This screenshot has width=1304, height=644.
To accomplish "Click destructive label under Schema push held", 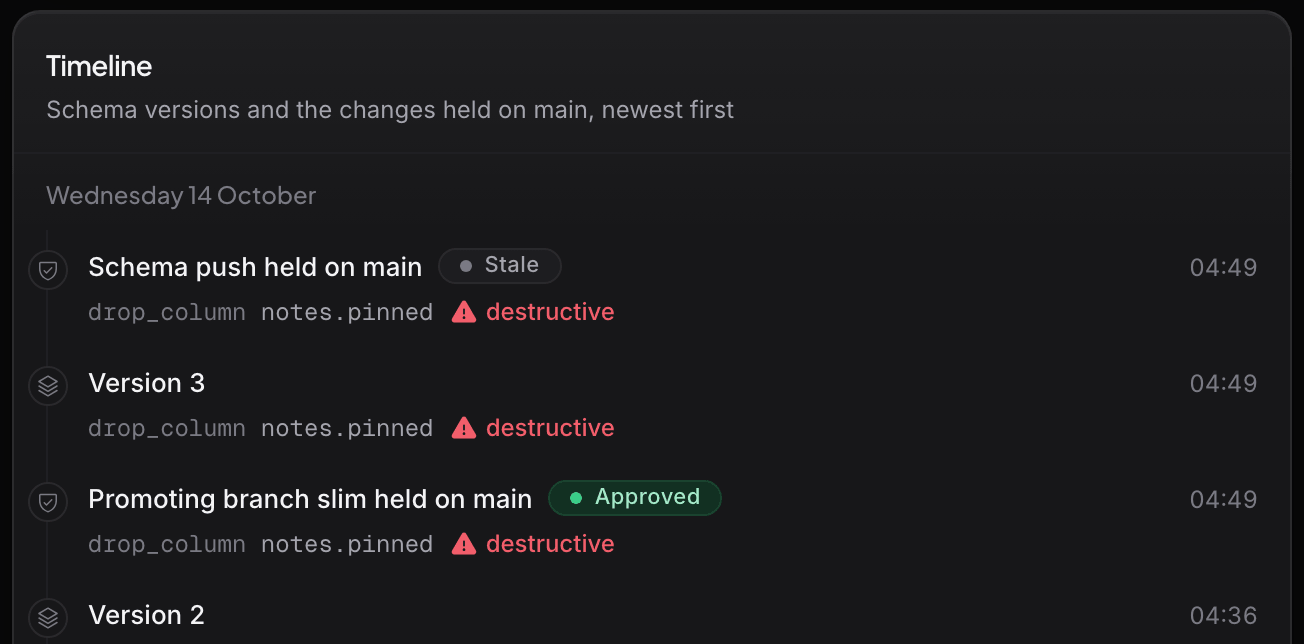I will [x=550, y=312].
